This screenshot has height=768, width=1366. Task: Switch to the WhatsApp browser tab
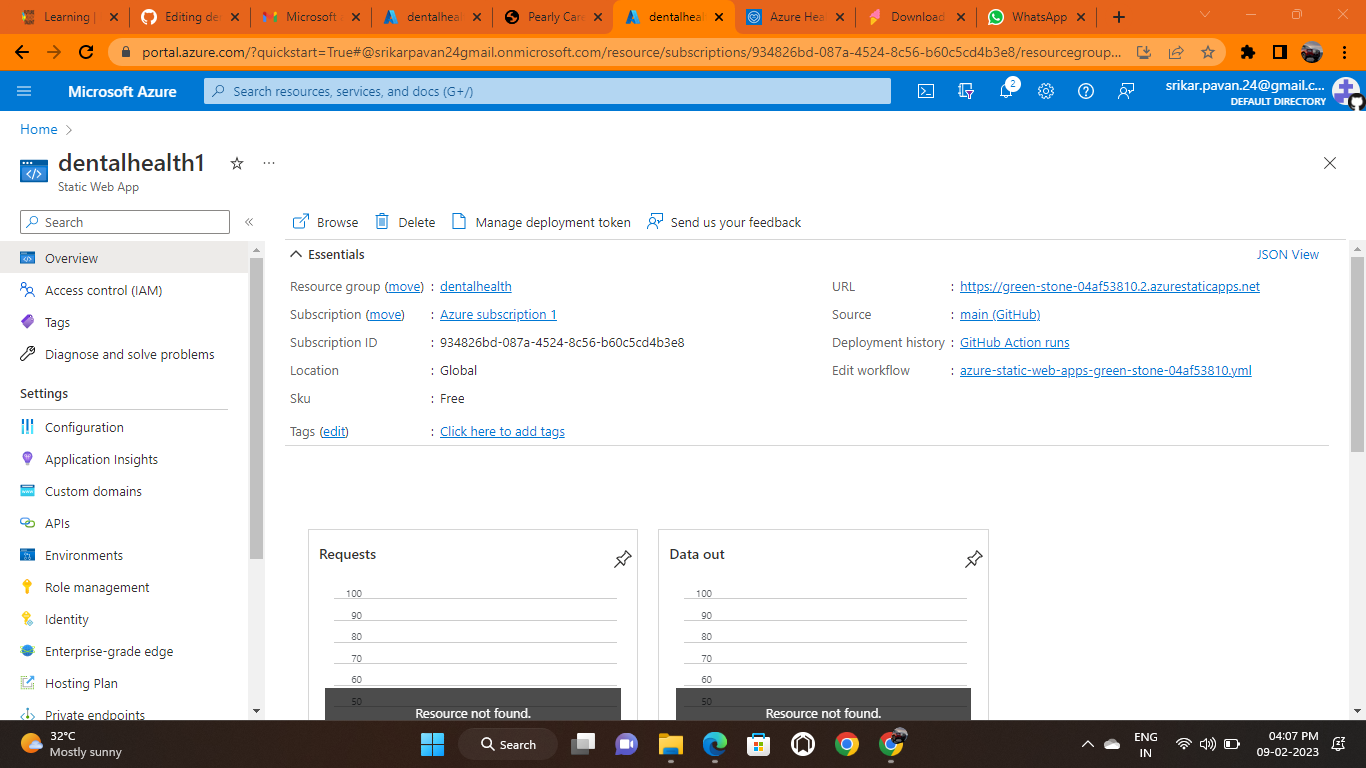[x=1039, y=17]
